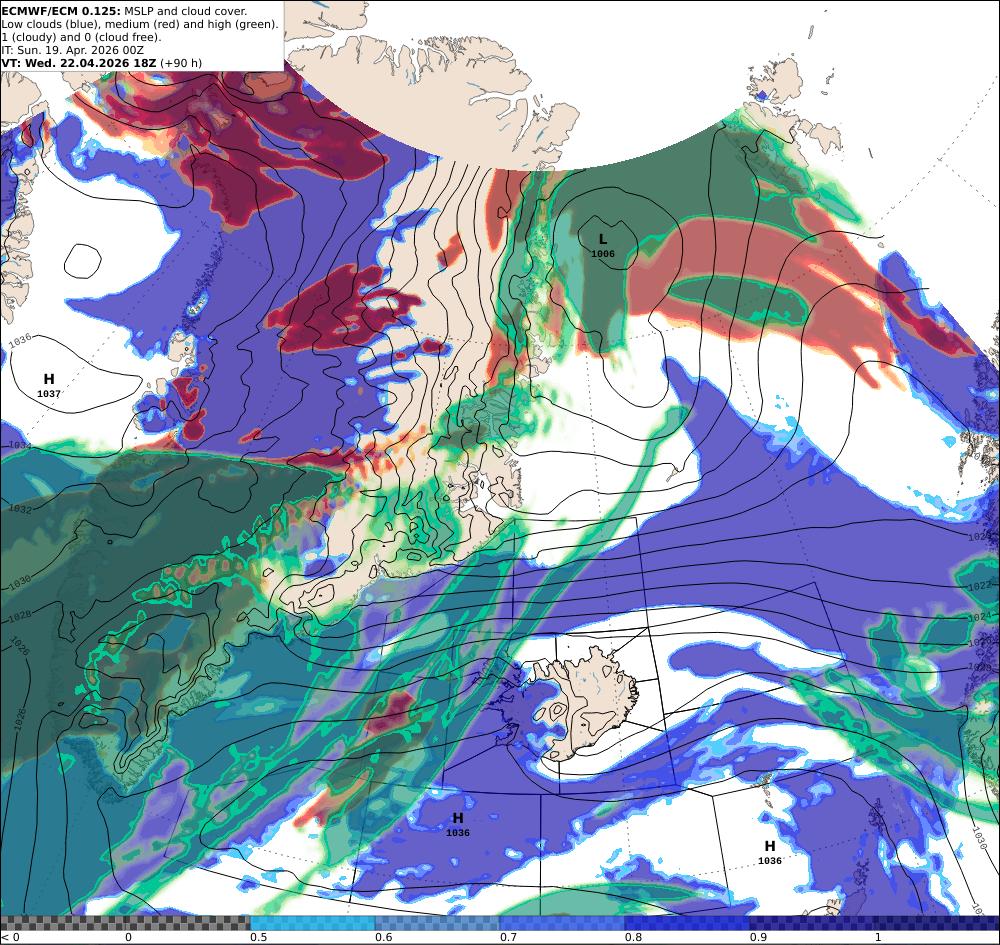The image size is (1000, 945).
Task: Click the '1 (cloudy) and 0 (cloud free).' line
Action: (82, 37)
